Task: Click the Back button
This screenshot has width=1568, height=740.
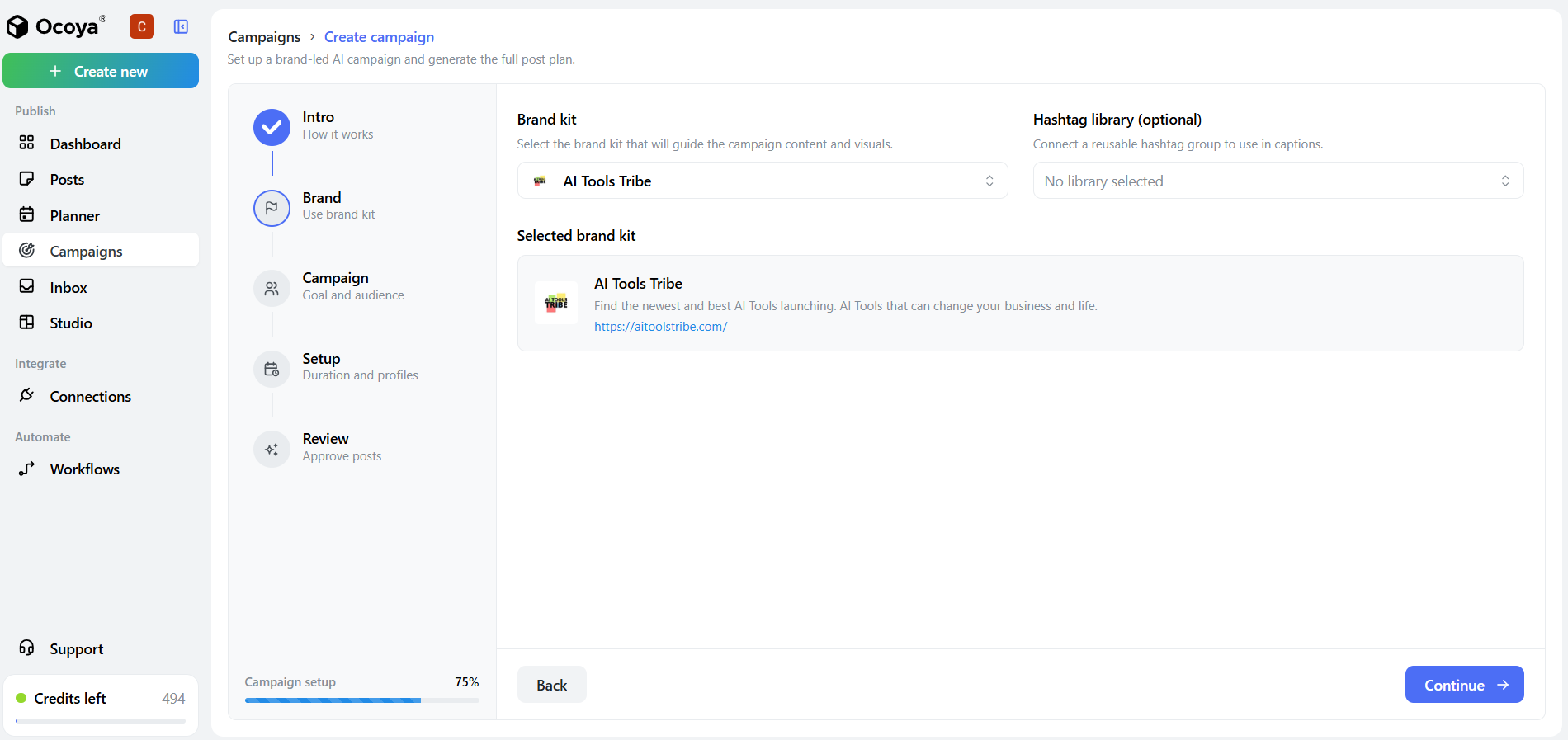Action: pyautogui.click(x=552, y=685)
